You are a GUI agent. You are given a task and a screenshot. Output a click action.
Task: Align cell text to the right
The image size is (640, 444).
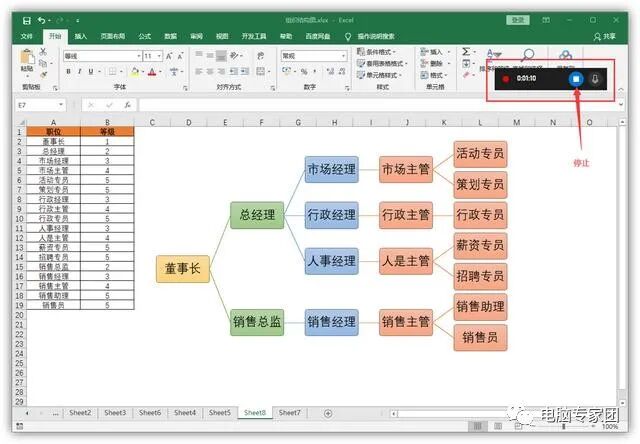(x=221, y=72)
